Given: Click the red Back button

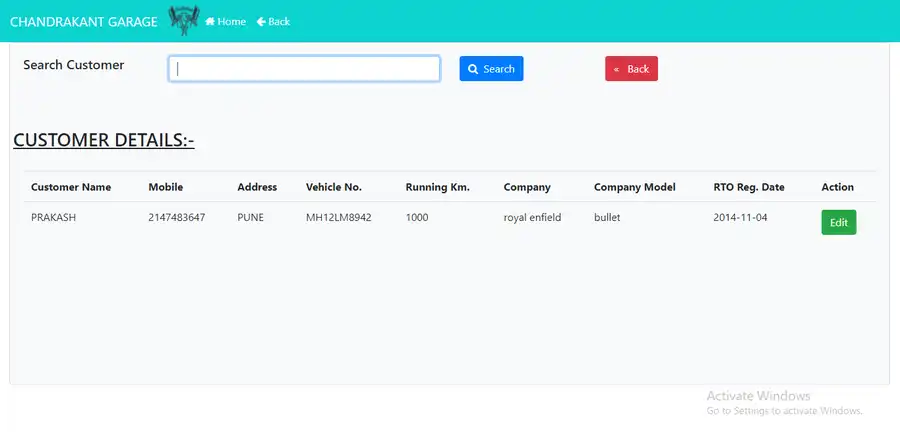Looking at the screenshot, I should coord(631,69).
